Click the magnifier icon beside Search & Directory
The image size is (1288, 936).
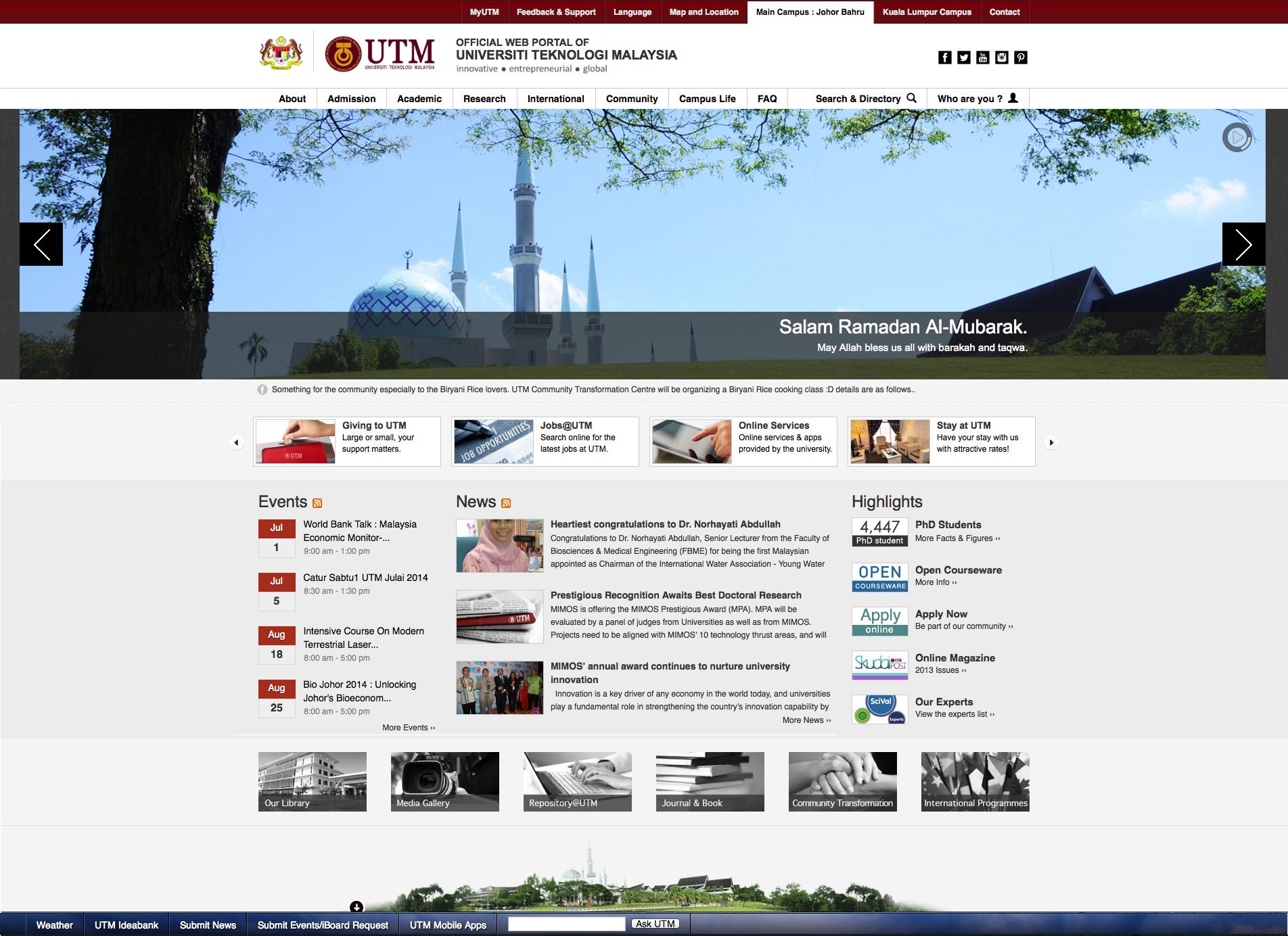tap(911, 98)
